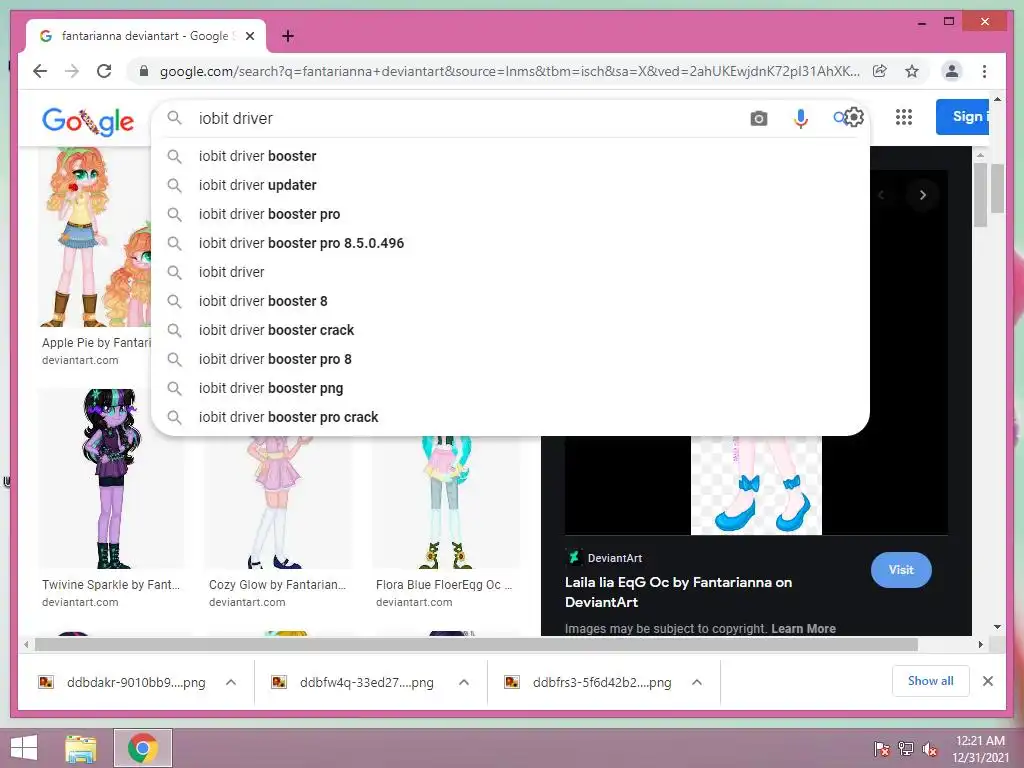Click the network tray icon
The height and width of the screenshot is (768, 1024).
(x=906, y=748)
